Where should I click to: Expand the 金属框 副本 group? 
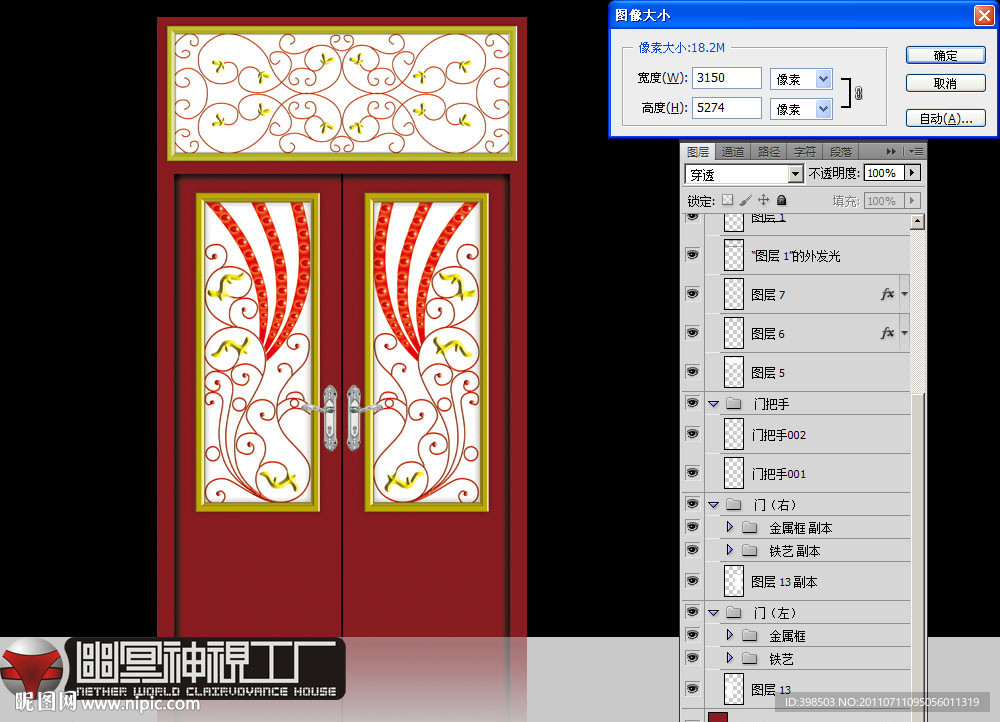tap(730, 527)
